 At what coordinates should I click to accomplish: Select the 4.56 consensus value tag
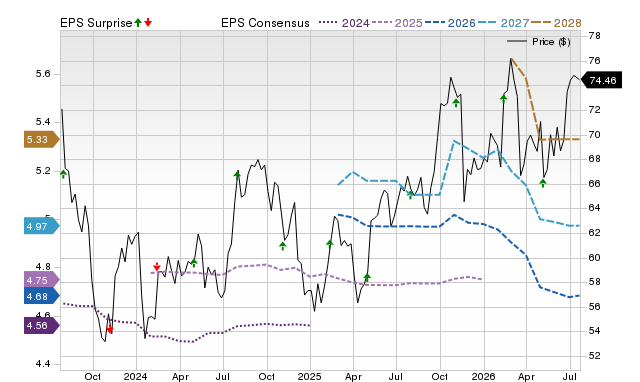tap(42, 326)
